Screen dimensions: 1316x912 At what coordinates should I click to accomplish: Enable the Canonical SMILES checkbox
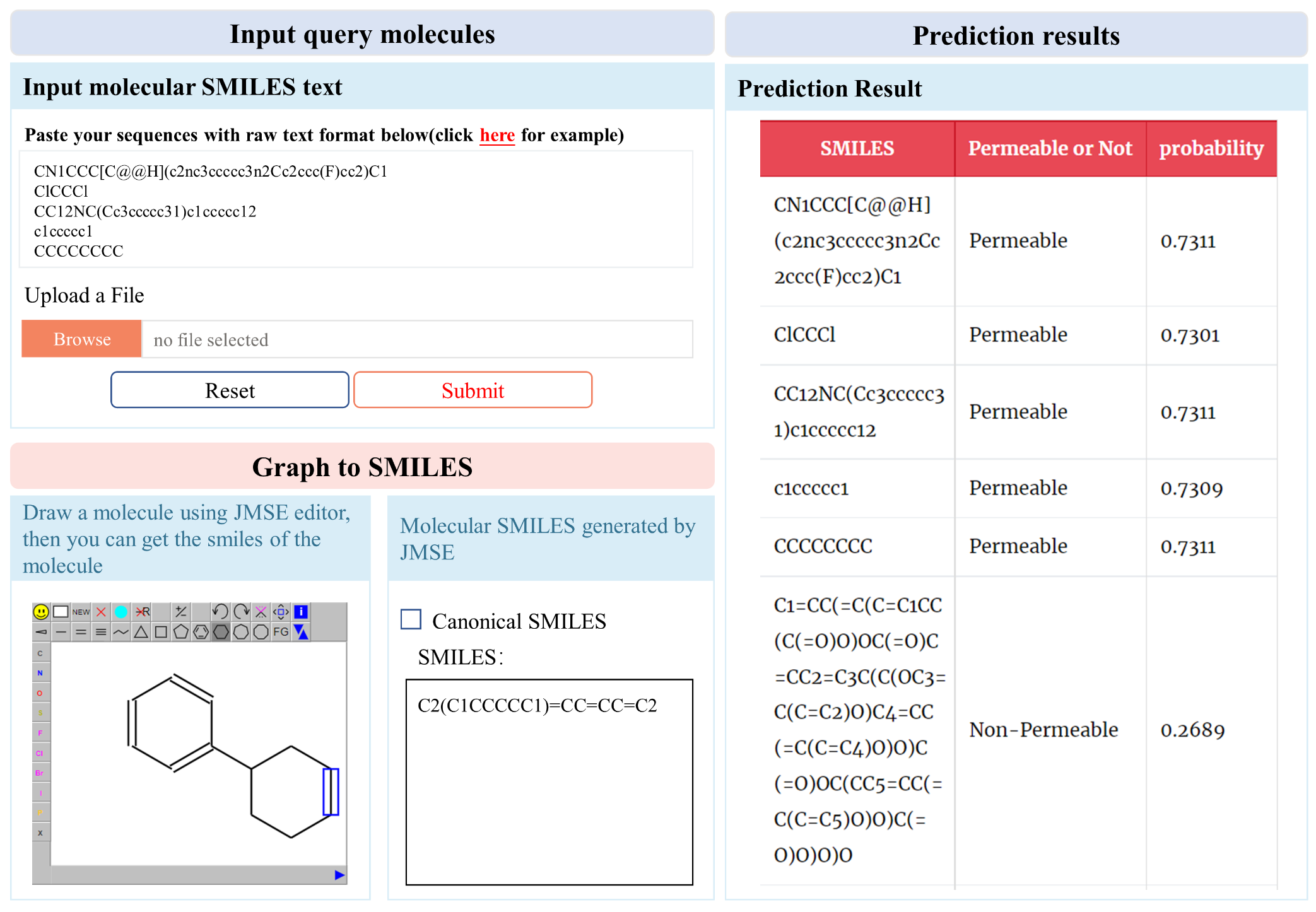point(411,619)
